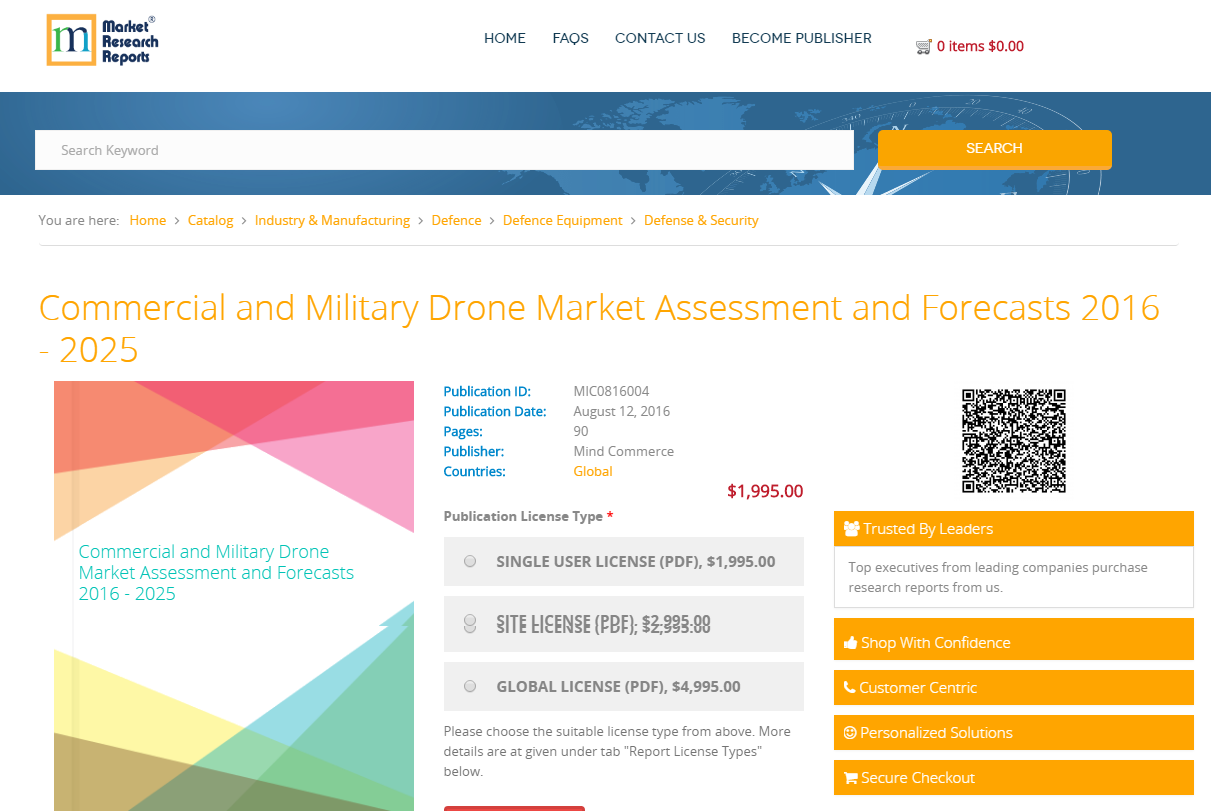The width and height of the screenshot is (1211, 811).
Task: Open the shopping cart icon in header
Action: (x=922, y=45)
